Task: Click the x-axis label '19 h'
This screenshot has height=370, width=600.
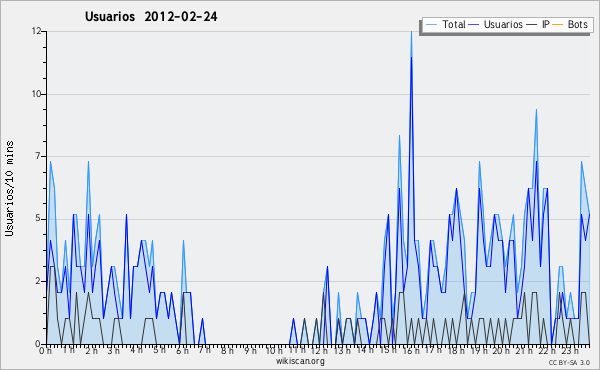Action: click(478, 350)
